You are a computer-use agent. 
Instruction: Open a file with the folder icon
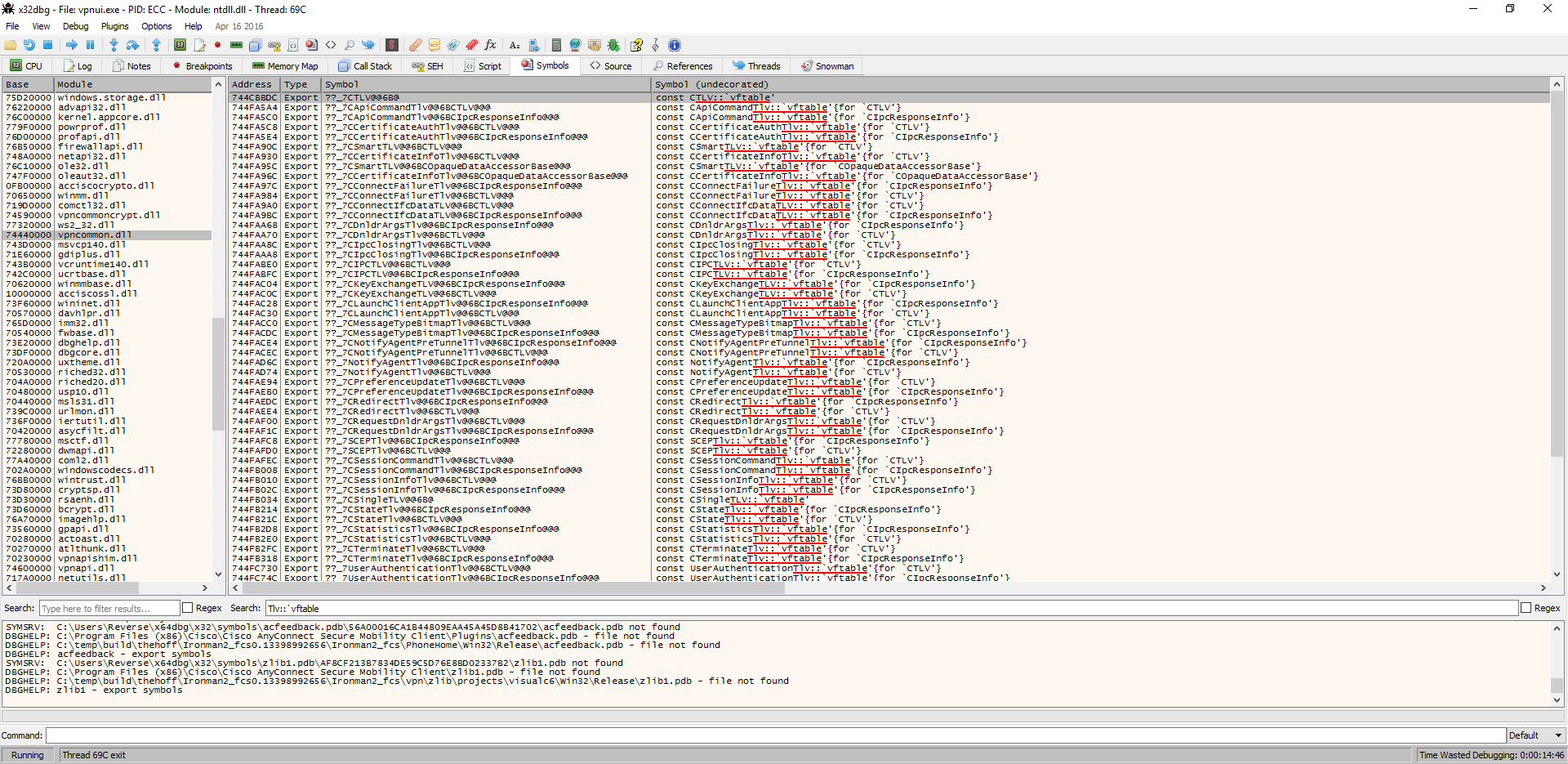pos(11,45)
